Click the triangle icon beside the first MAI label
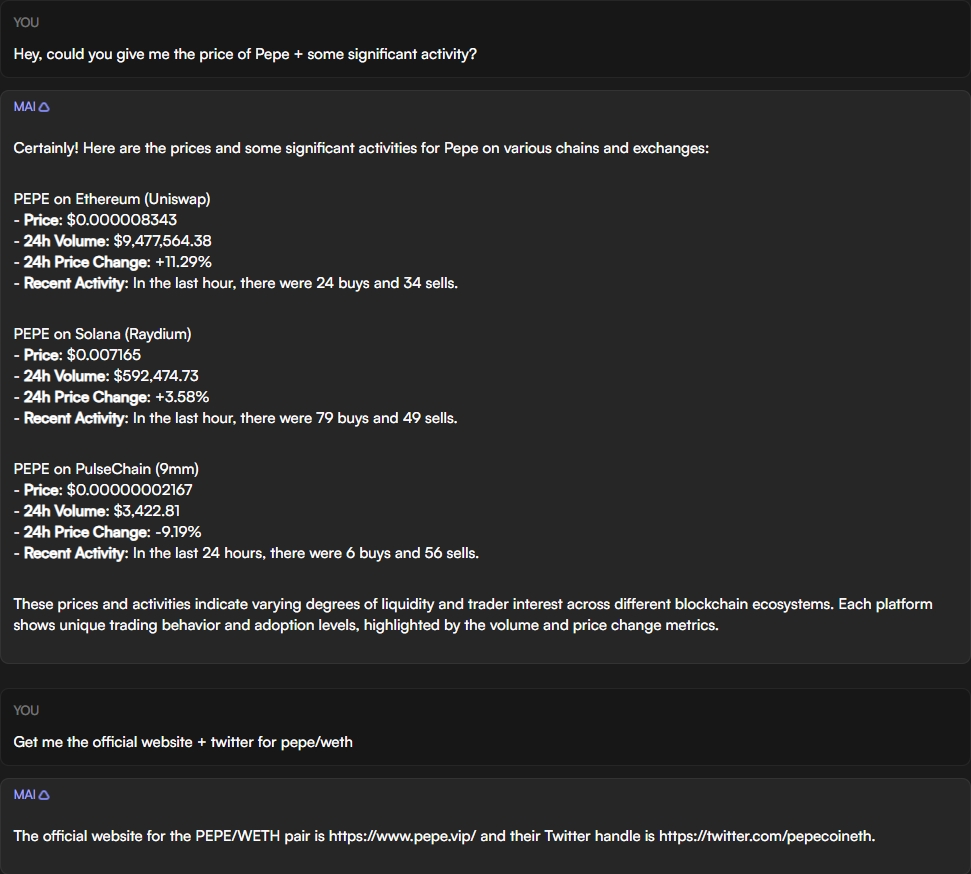 click(44, 107)
